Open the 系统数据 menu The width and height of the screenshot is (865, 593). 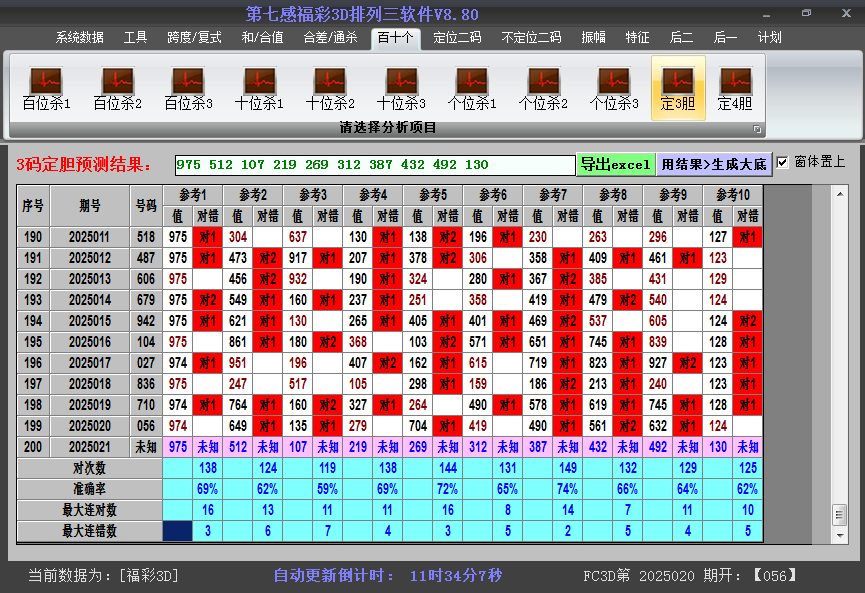click(80, 38)
